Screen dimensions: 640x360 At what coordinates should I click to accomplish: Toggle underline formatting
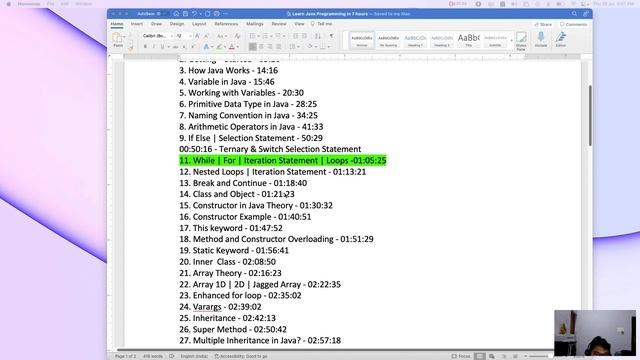pos(162,47)
